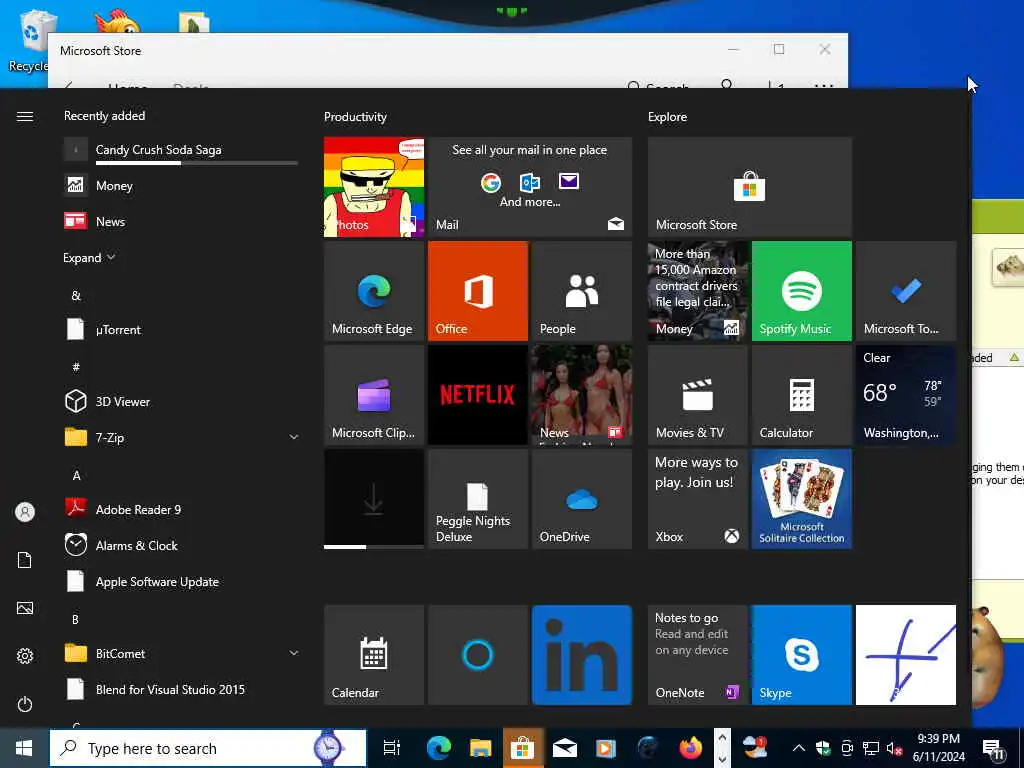This screenshot has height=768, width=1024.
Task: Click the Windows Start button
Action: 24,748
